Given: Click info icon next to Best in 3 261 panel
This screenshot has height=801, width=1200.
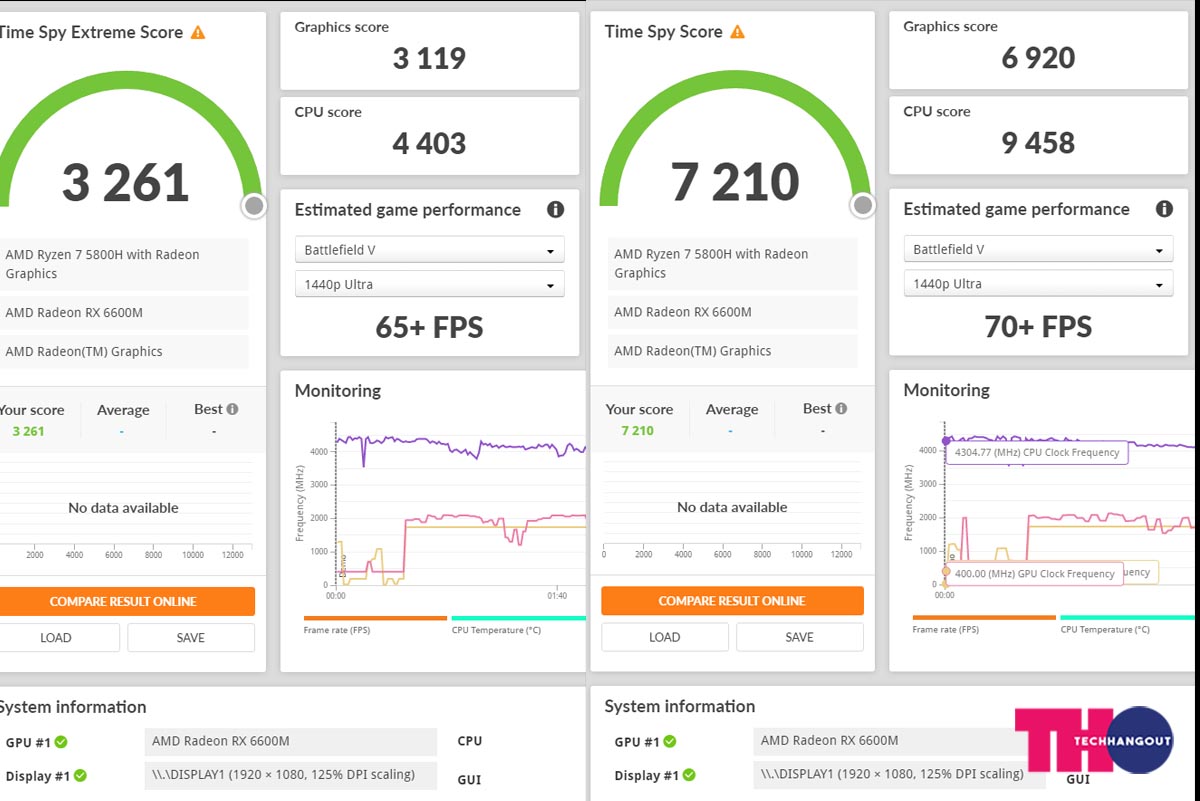Looking at the screenshot, I should point(232,409).
